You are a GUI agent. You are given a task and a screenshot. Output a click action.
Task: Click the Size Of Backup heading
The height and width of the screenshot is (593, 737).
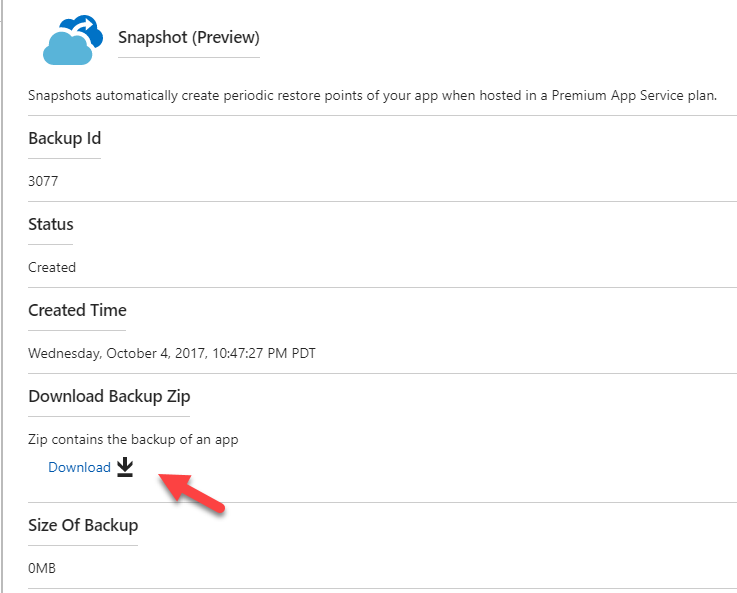pyautogui.click(x=83, y=525)
